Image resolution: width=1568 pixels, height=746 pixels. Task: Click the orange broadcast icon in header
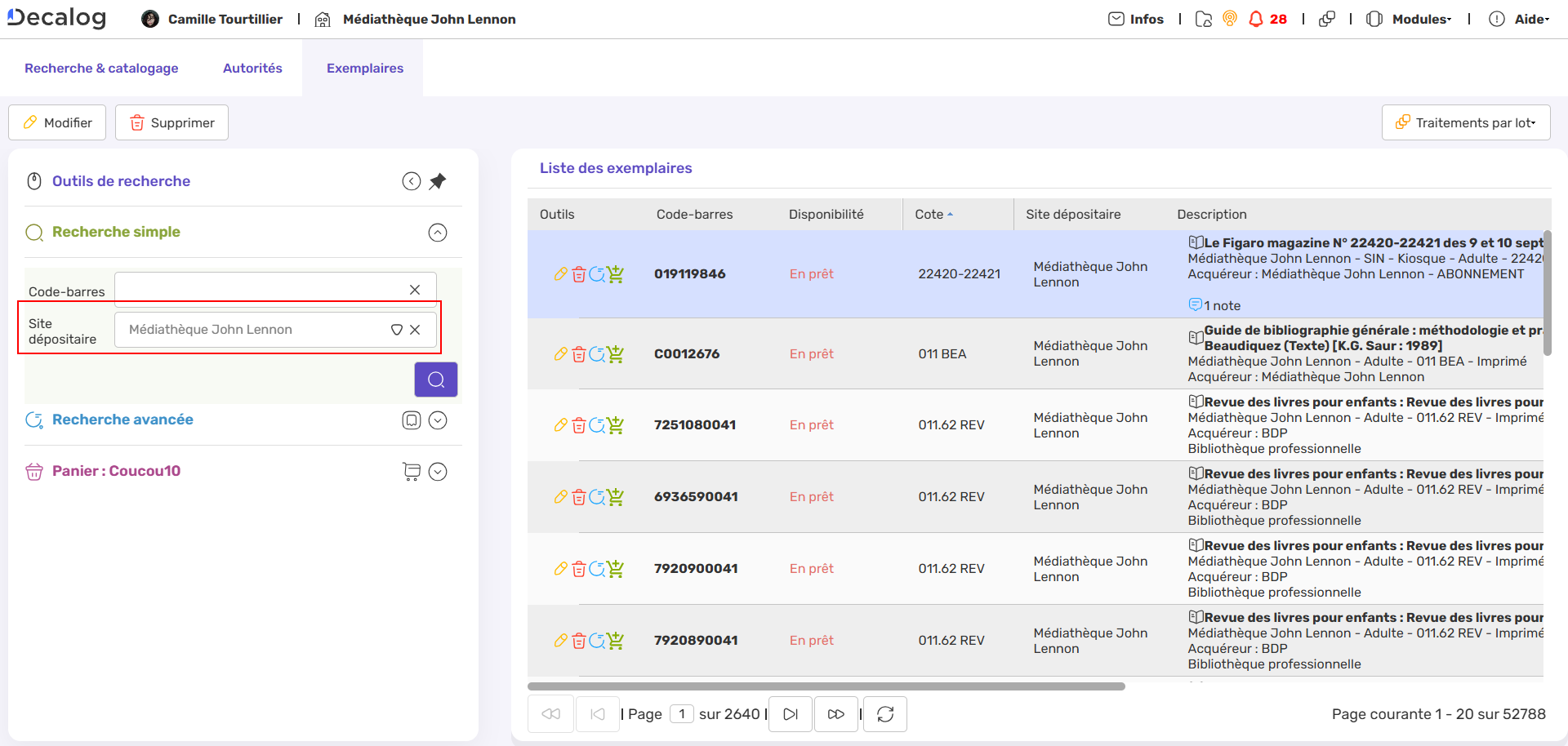[1230, 18]
